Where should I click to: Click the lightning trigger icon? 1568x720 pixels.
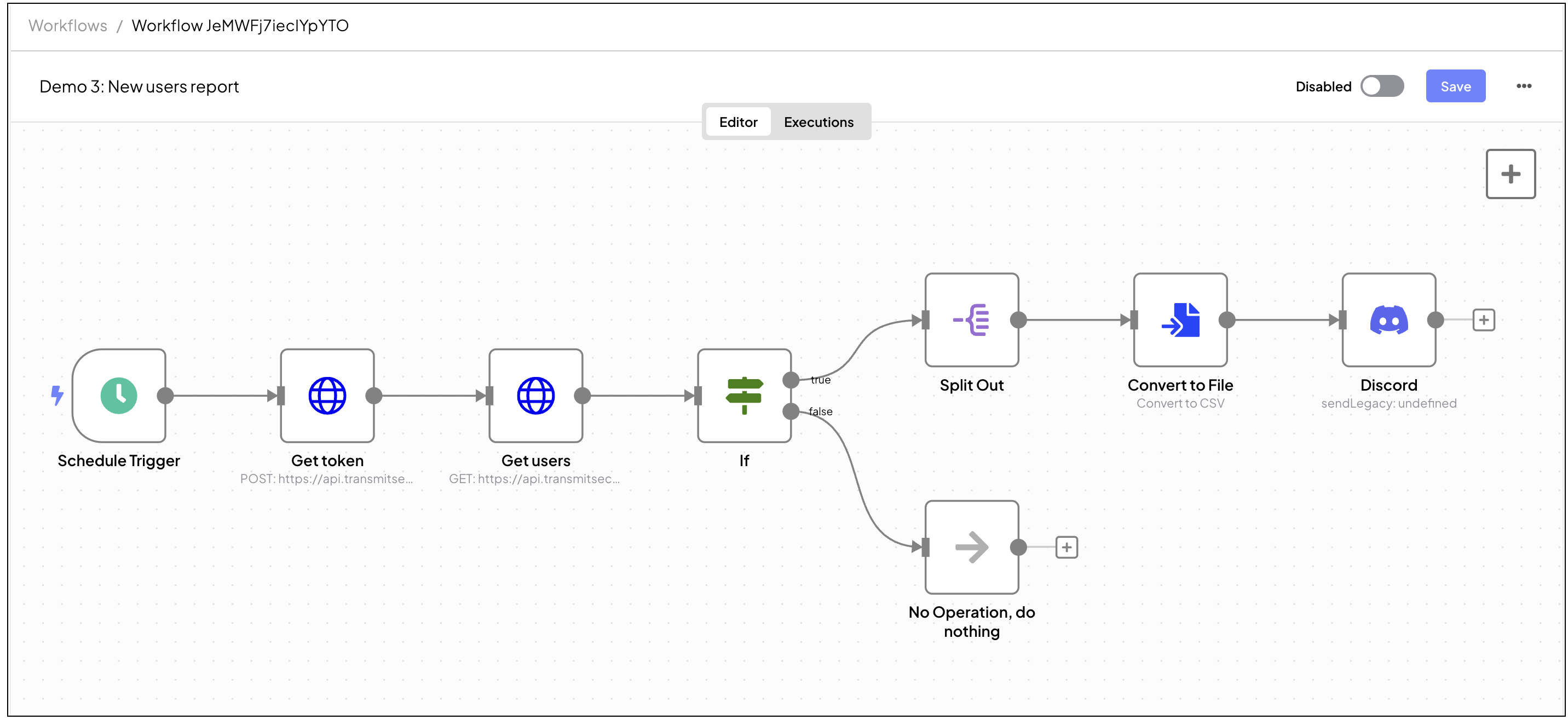pos(56,396)
